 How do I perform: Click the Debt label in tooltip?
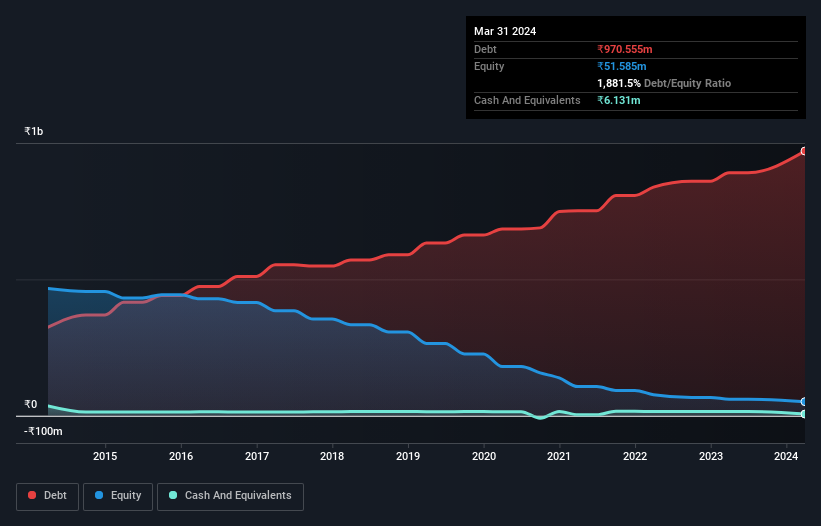[x=485, y=49]
